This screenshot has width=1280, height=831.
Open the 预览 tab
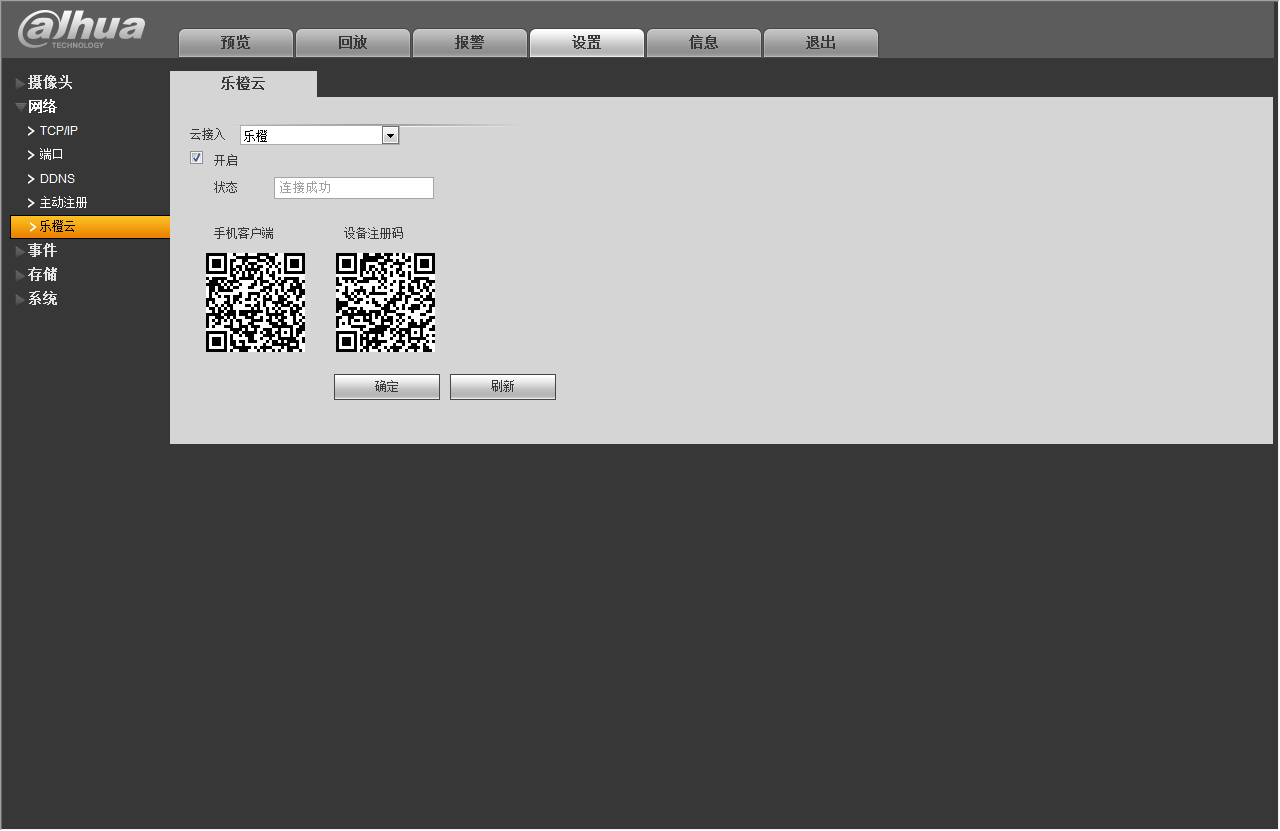pyautogui.click(x=236, y=43)
